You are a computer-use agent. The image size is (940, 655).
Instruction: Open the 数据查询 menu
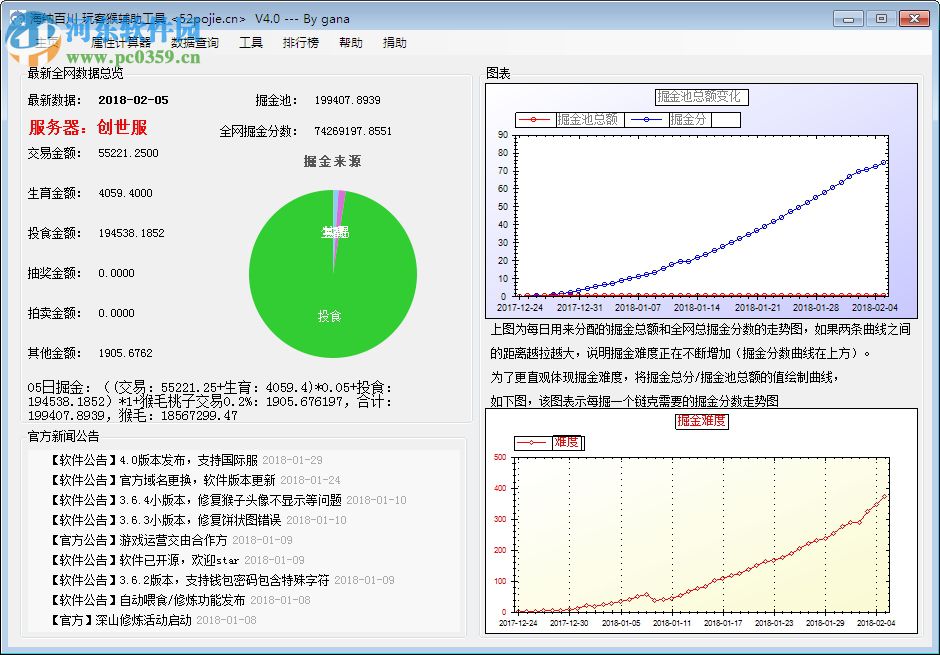(x=195, y=42)
